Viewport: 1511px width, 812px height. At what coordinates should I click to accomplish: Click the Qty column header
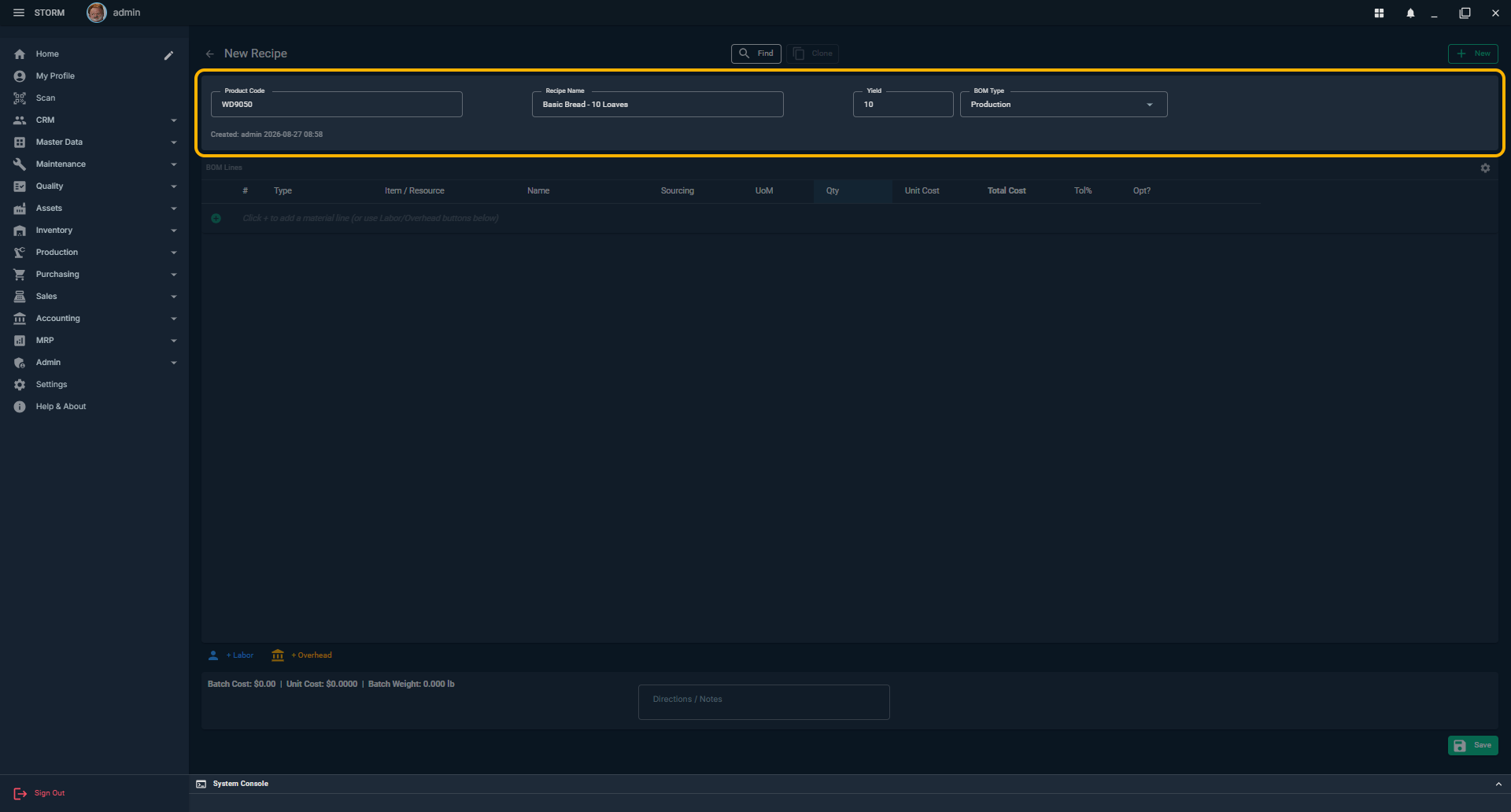[x=852, y=191]
